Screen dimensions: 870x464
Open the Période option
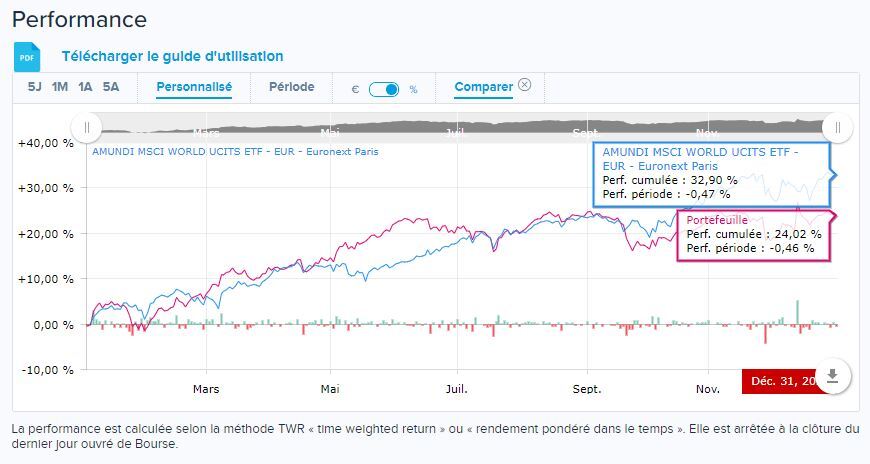pyautogui.click(x=291, y=87)
